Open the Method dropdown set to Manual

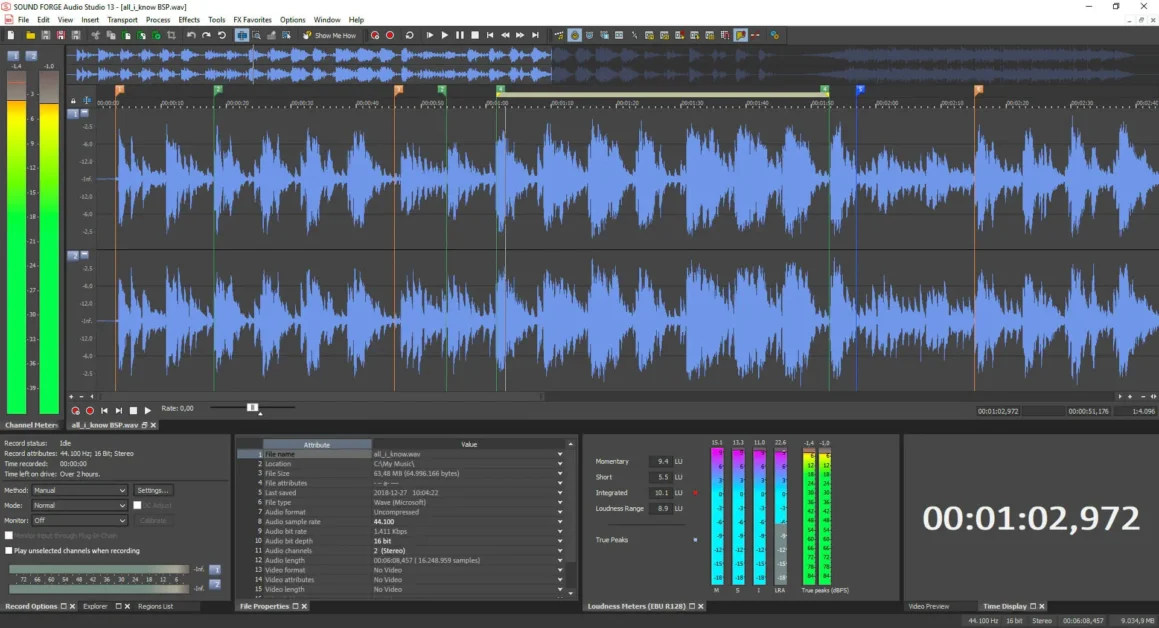80,491
